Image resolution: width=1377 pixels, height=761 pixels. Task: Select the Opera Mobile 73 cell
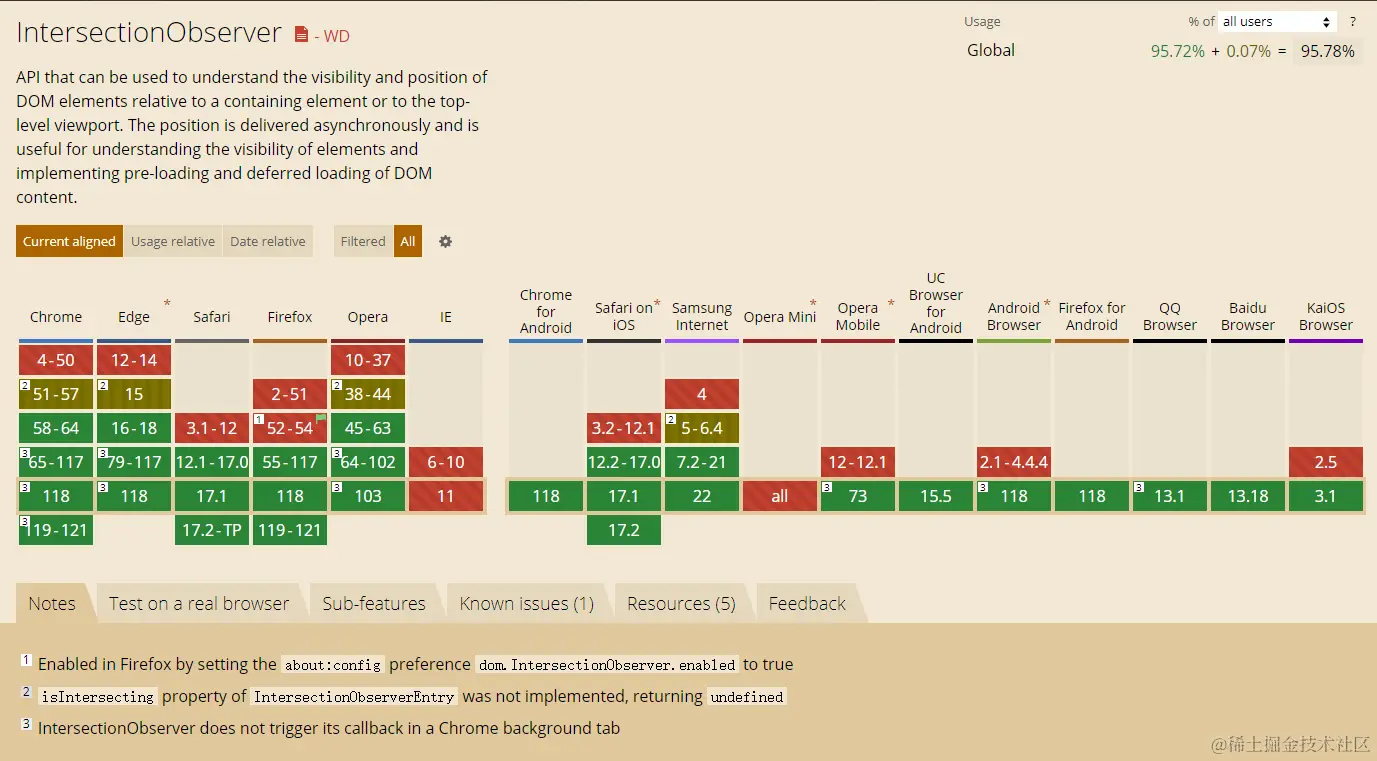tap(858, 496)
